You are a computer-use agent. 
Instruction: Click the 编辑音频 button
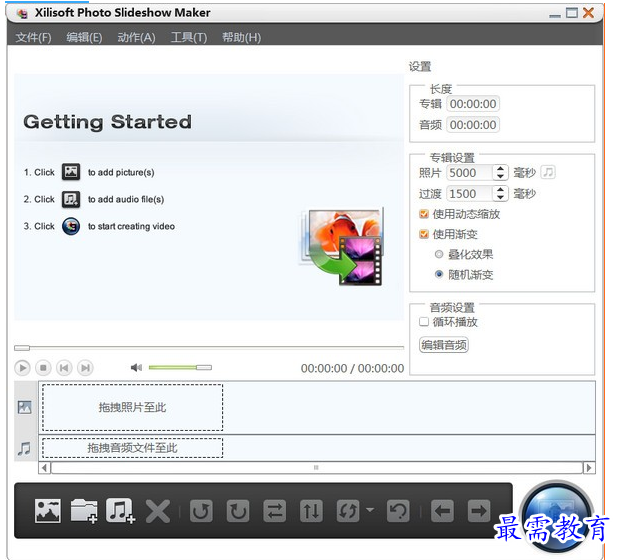tap(444, 345)
